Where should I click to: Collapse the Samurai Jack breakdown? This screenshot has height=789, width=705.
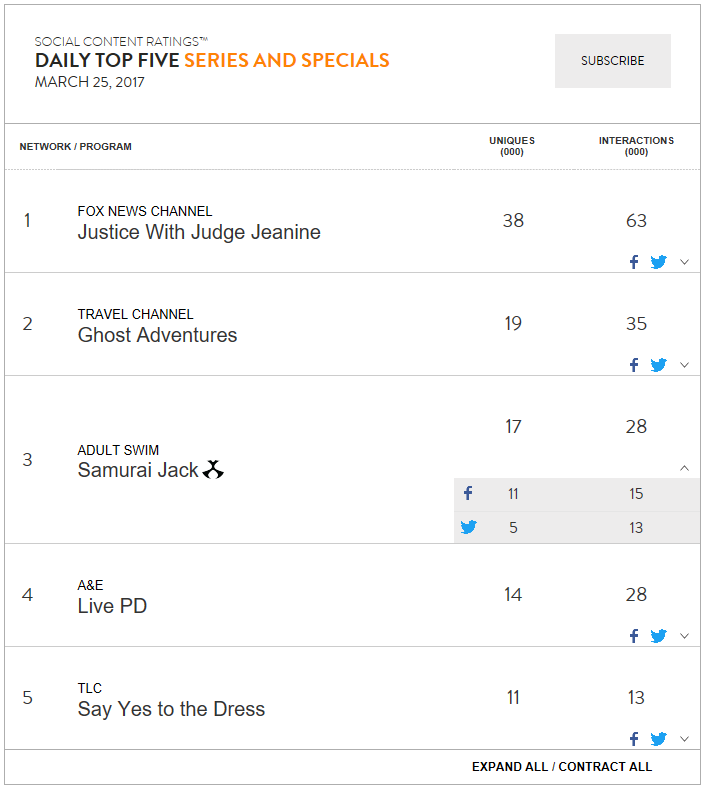[684, 468]
